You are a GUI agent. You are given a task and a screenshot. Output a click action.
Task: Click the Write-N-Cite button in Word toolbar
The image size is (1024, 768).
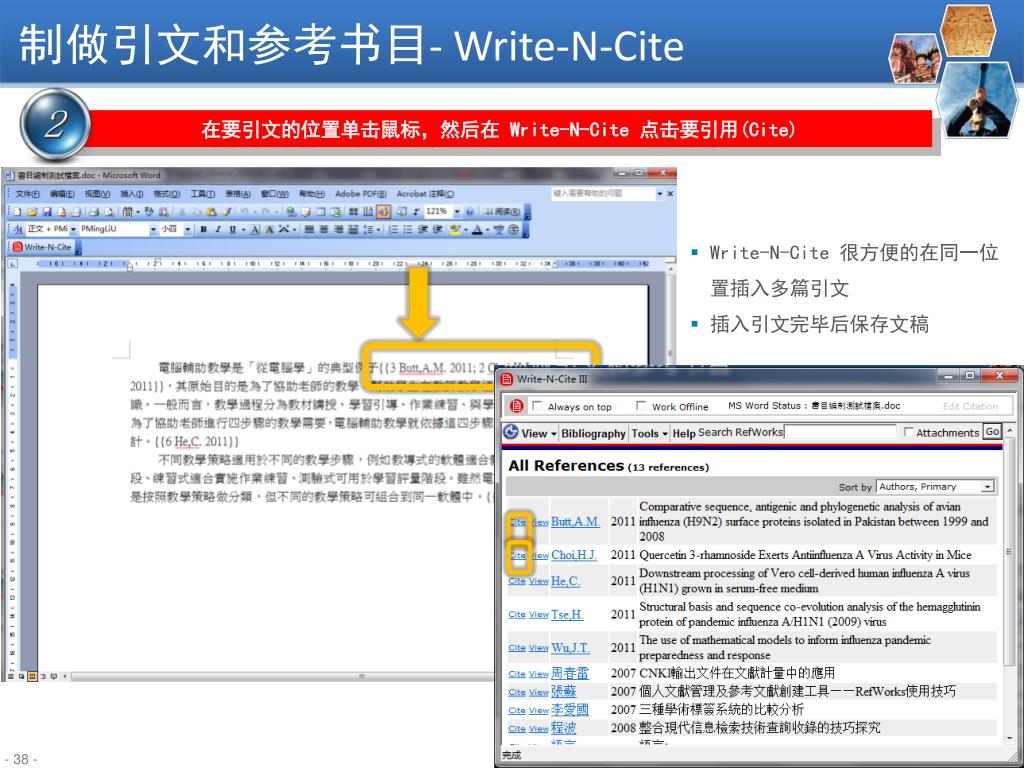42,247
